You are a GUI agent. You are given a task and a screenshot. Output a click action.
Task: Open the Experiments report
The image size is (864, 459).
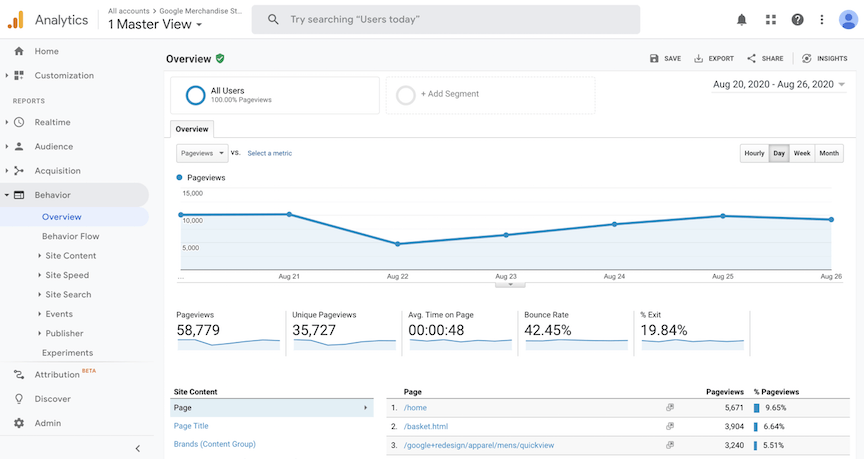[67, 353]
